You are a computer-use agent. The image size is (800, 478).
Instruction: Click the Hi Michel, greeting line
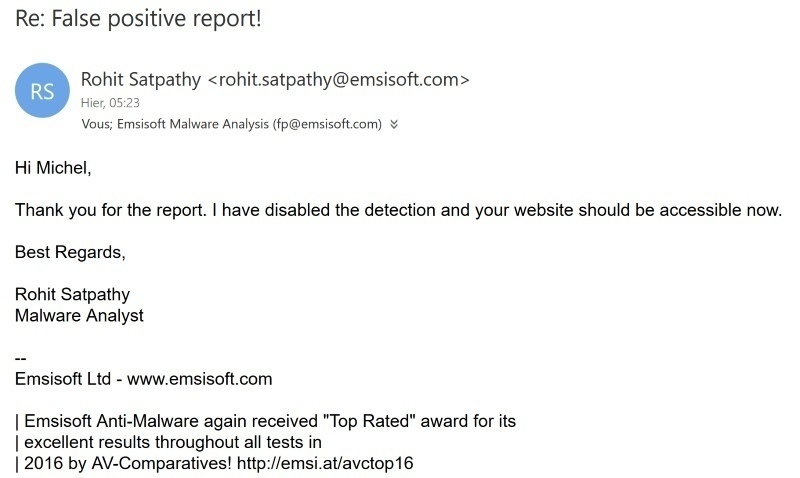point(53,168)
